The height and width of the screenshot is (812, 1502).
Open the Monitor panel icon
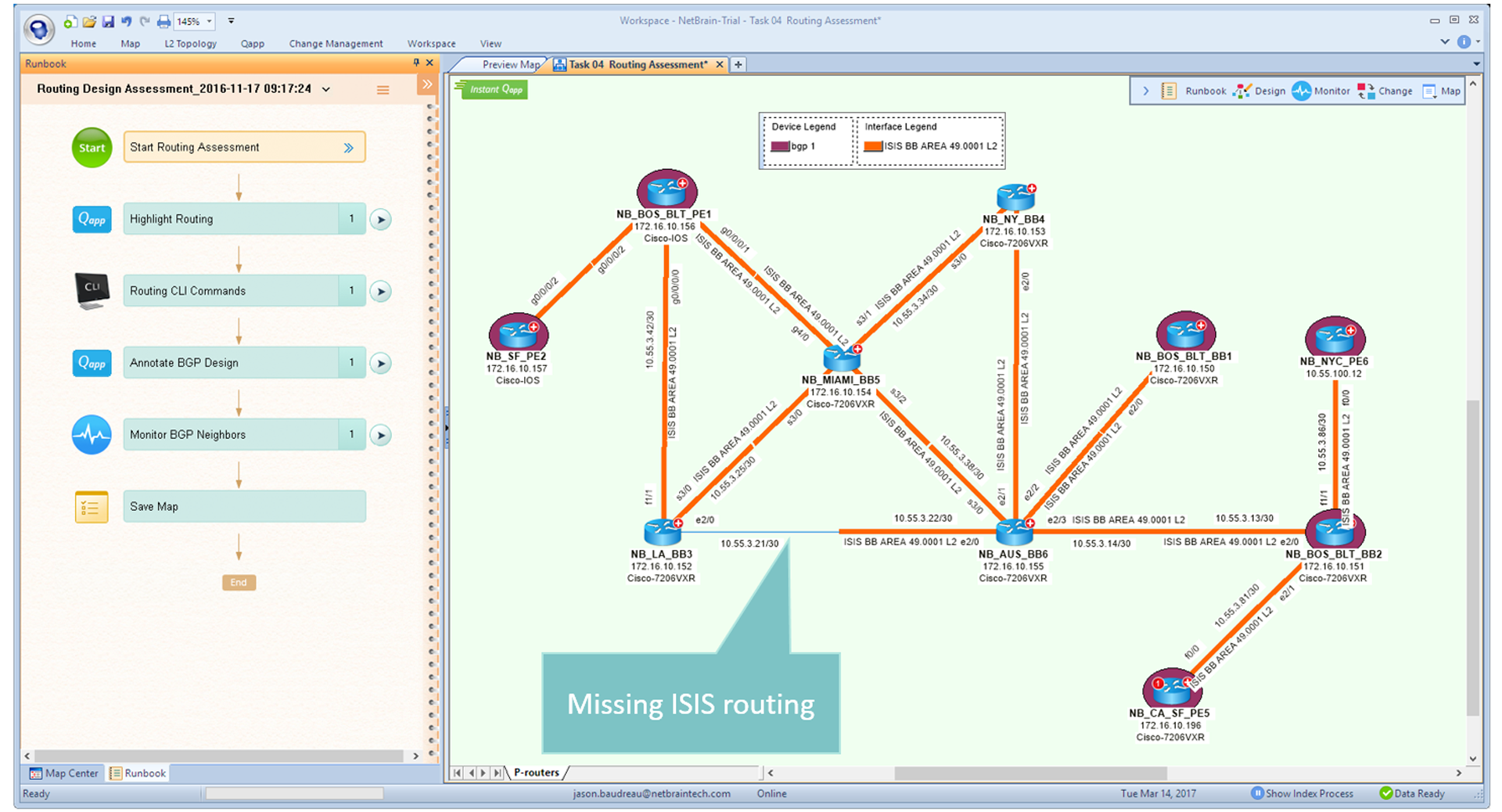1301,91
